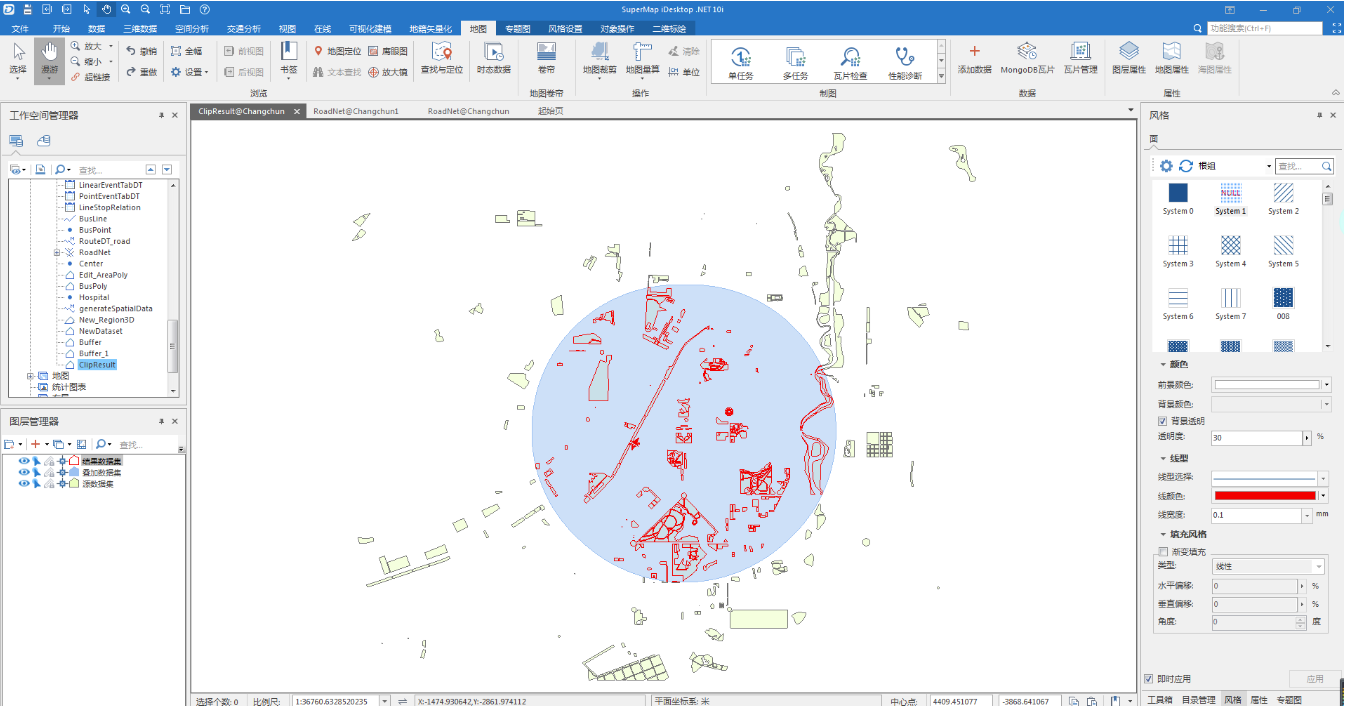Screen dimensions: 1345x706
Task: Select the RoadNet dataset node
Action: tap(95, 252)
